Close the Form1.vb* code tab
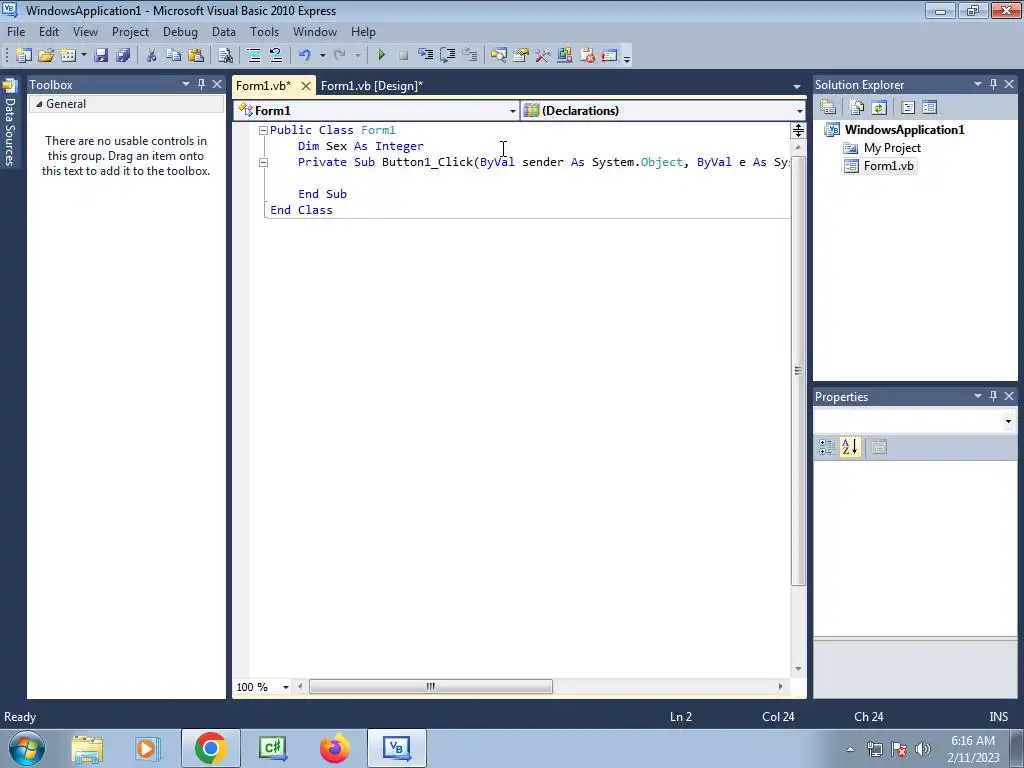 (x=305, y=86)
